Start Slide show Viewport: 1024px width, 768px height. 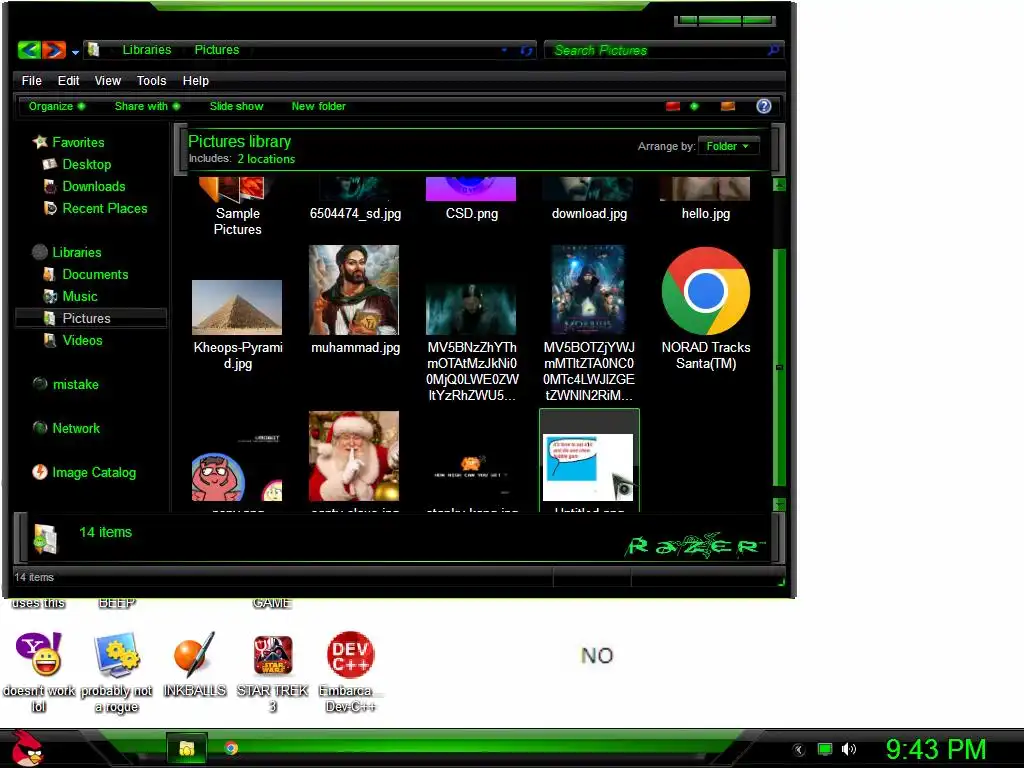click(x=236, y=106)
